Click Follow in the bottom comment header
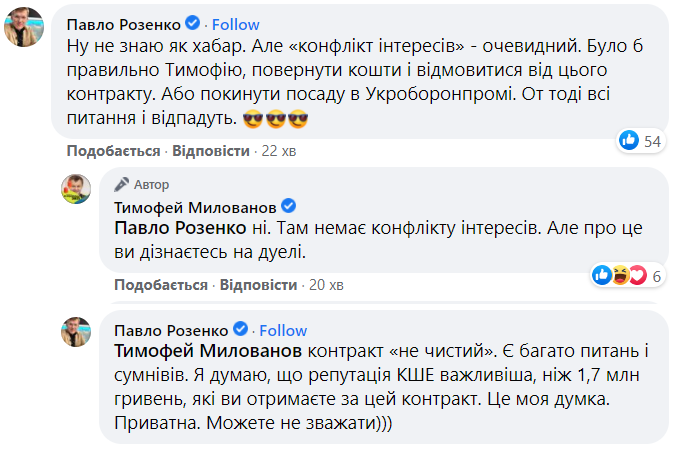The image size is (681, 450). [x=284, y=330]
